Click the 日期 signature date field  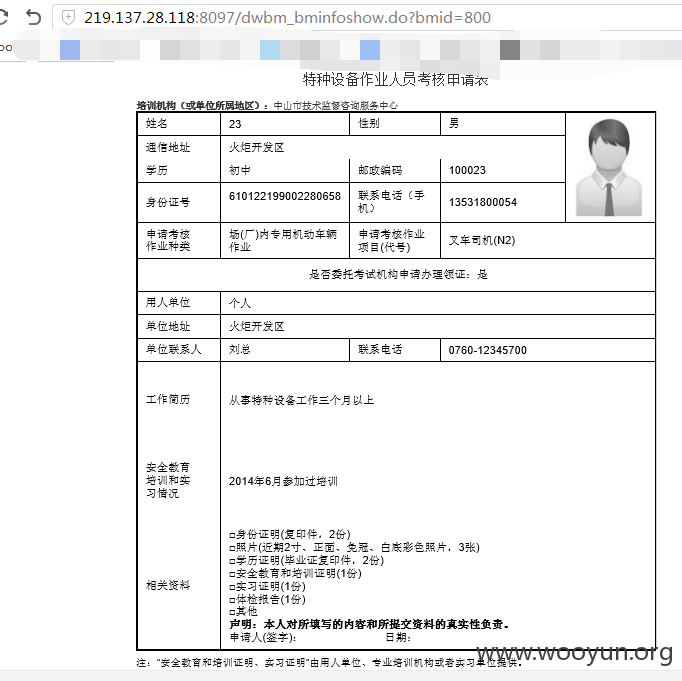(398, 638)
